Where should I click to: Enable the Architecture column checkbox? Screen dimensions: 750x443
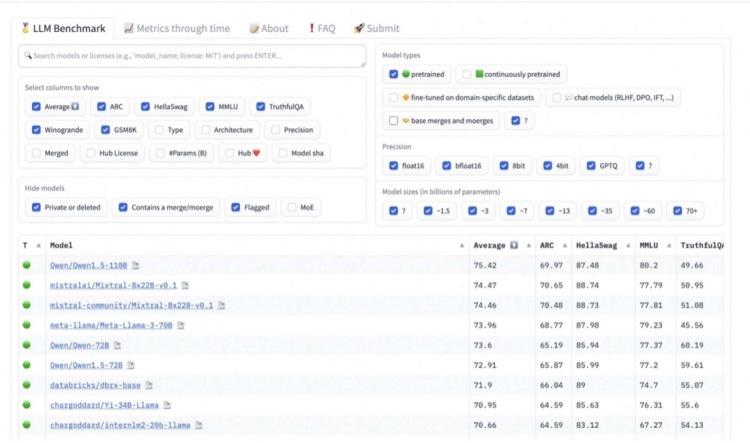coord(206,130)
